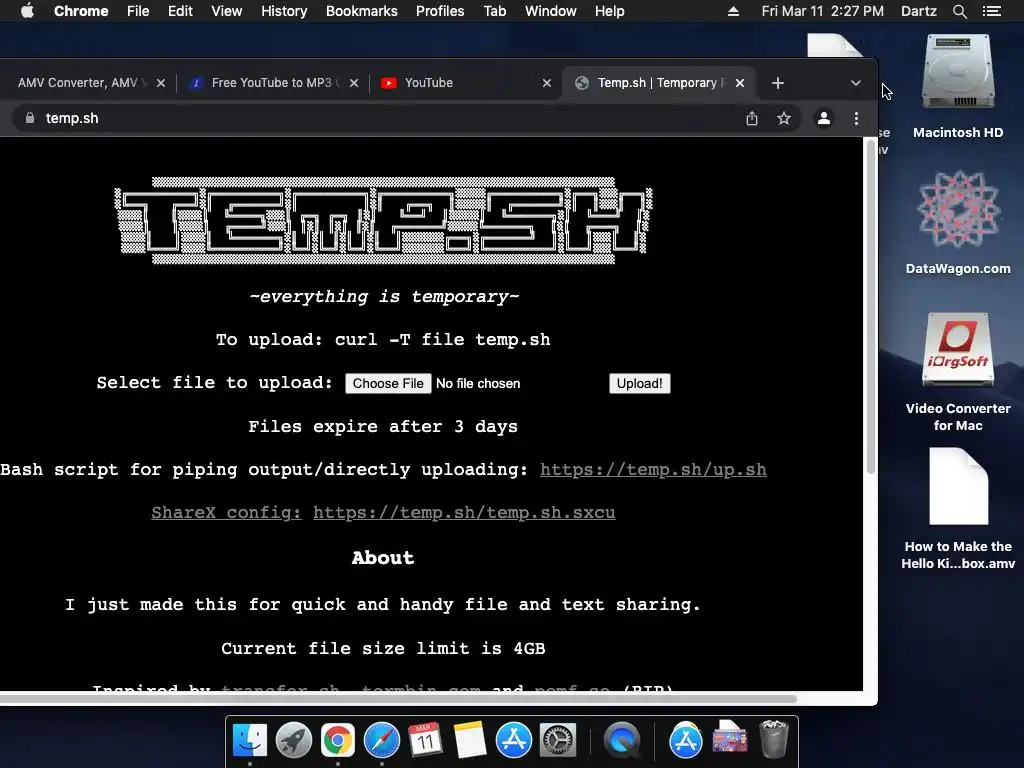
Task: Select the iOrgSoft Video Converter desktop icon
Action: coord(958,372)
